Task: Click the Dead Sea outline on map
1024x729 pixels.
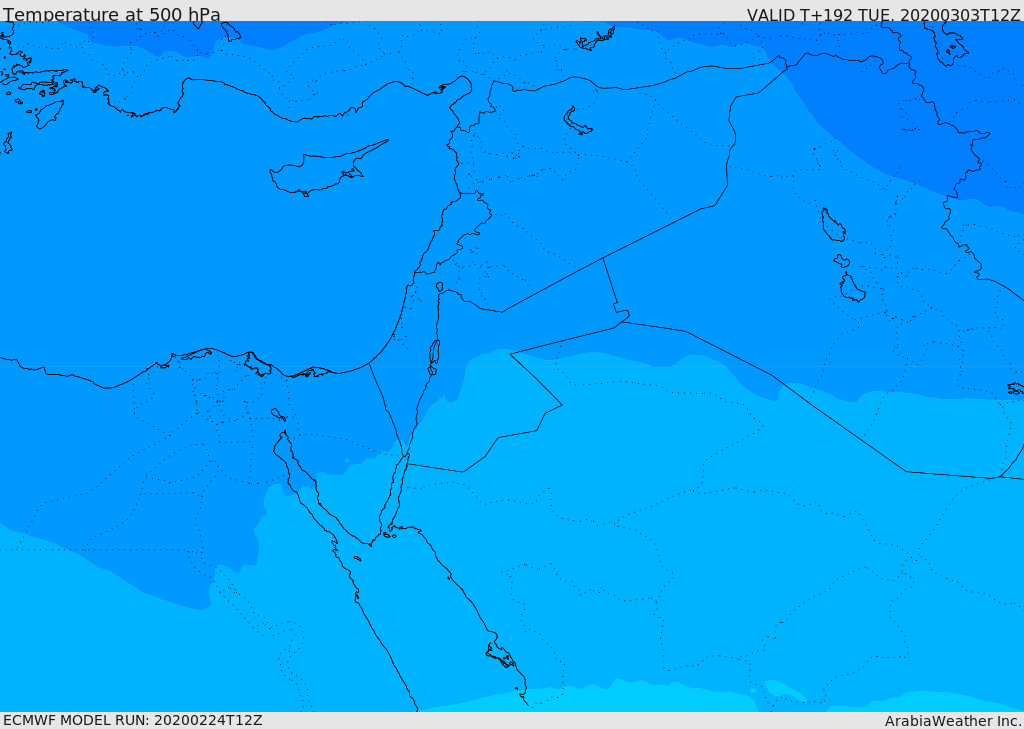Action: tap(434, 353)
